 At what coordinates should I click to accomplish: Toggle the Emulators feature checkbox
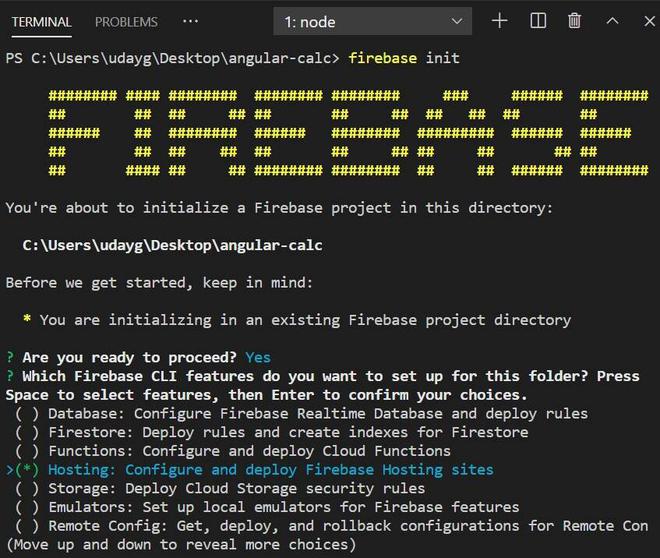tap(27, 507)
